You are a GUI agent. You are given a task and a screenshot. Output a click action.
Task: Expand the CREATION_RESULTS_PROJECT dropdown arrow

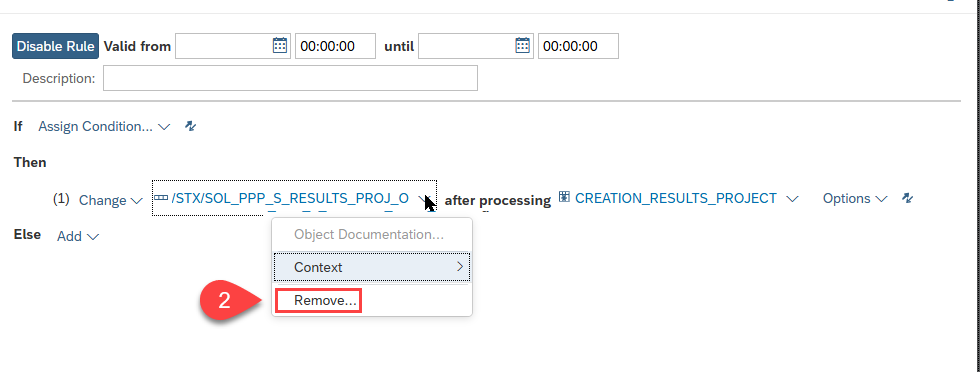[x=792, y=199]
